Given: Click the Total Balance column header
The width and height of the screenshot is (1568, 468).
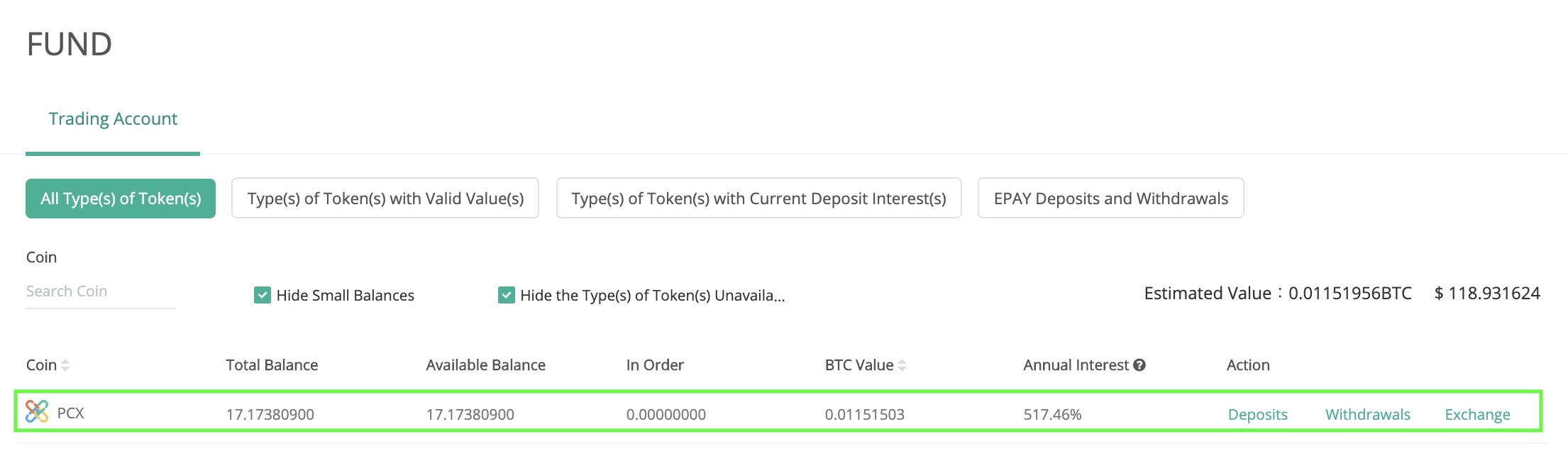Looking at the screenshot, I should click(272, 365).
